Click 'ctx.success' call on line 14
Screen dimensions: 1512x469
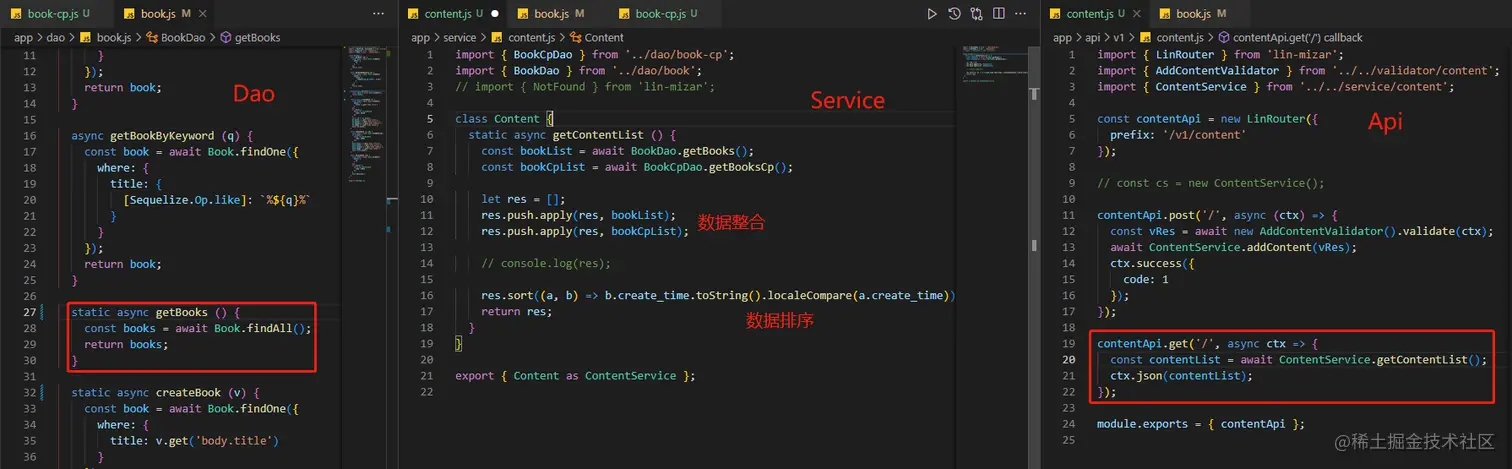(x=1145, y=263)
